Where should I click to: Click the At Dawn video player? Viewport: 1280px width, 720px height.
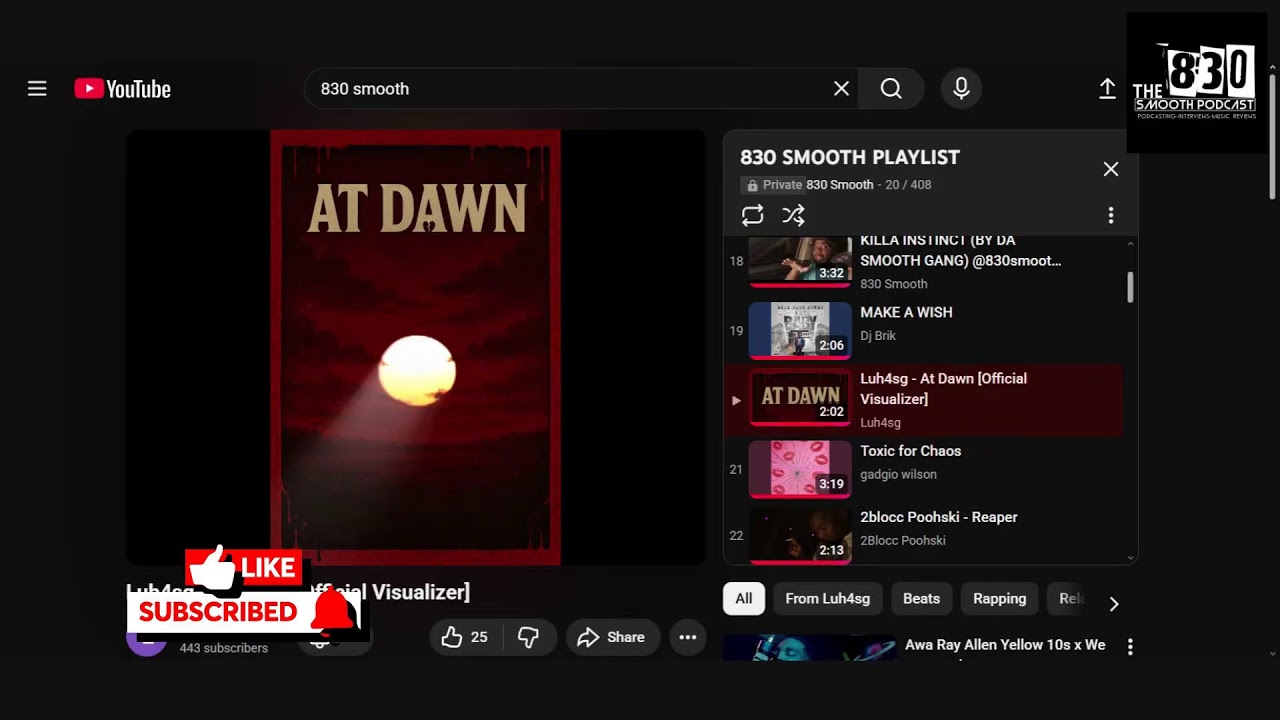click(416, 347)
